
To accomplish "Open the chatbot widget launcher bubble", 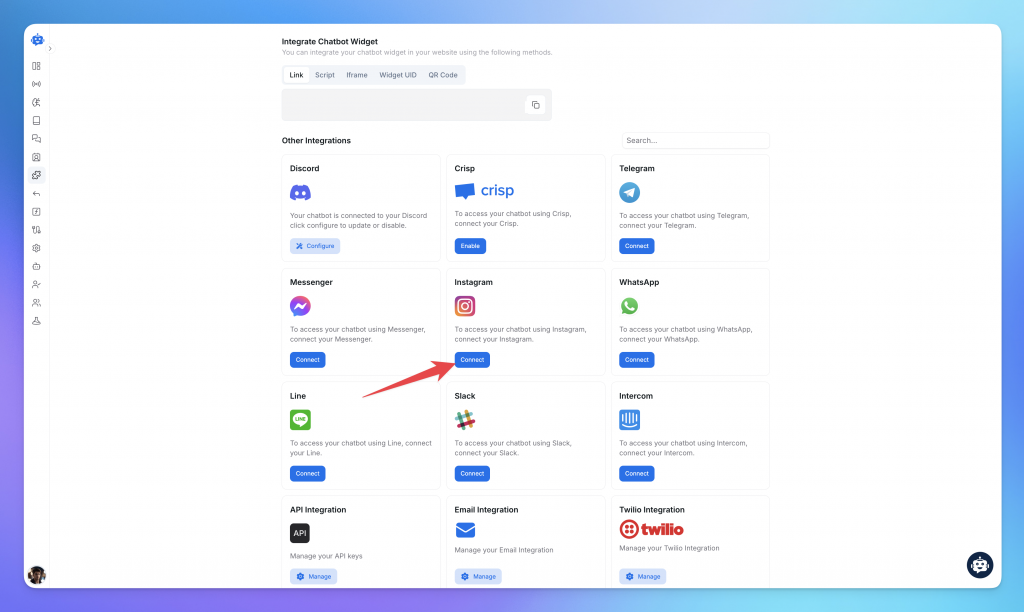I will point(980,565).
